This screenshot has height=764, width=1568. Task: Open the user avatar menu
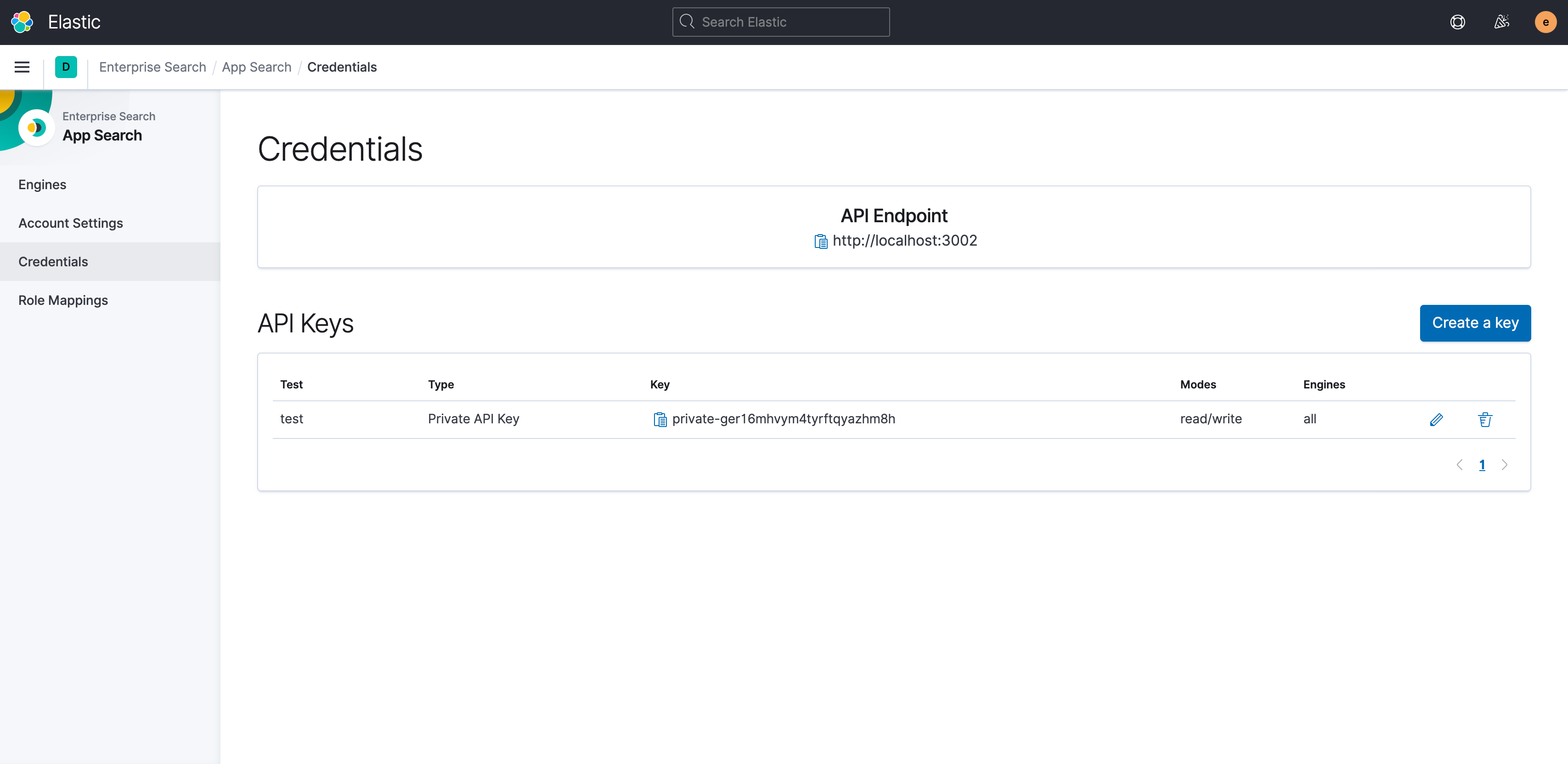coord(1545,22)
